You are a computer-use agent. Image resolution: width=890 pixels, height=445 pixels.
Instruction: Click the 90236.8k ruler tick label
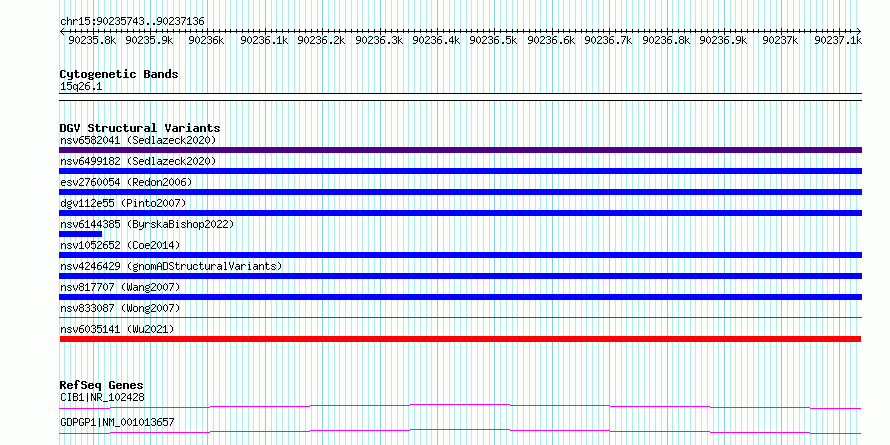[x=666, y=41]
